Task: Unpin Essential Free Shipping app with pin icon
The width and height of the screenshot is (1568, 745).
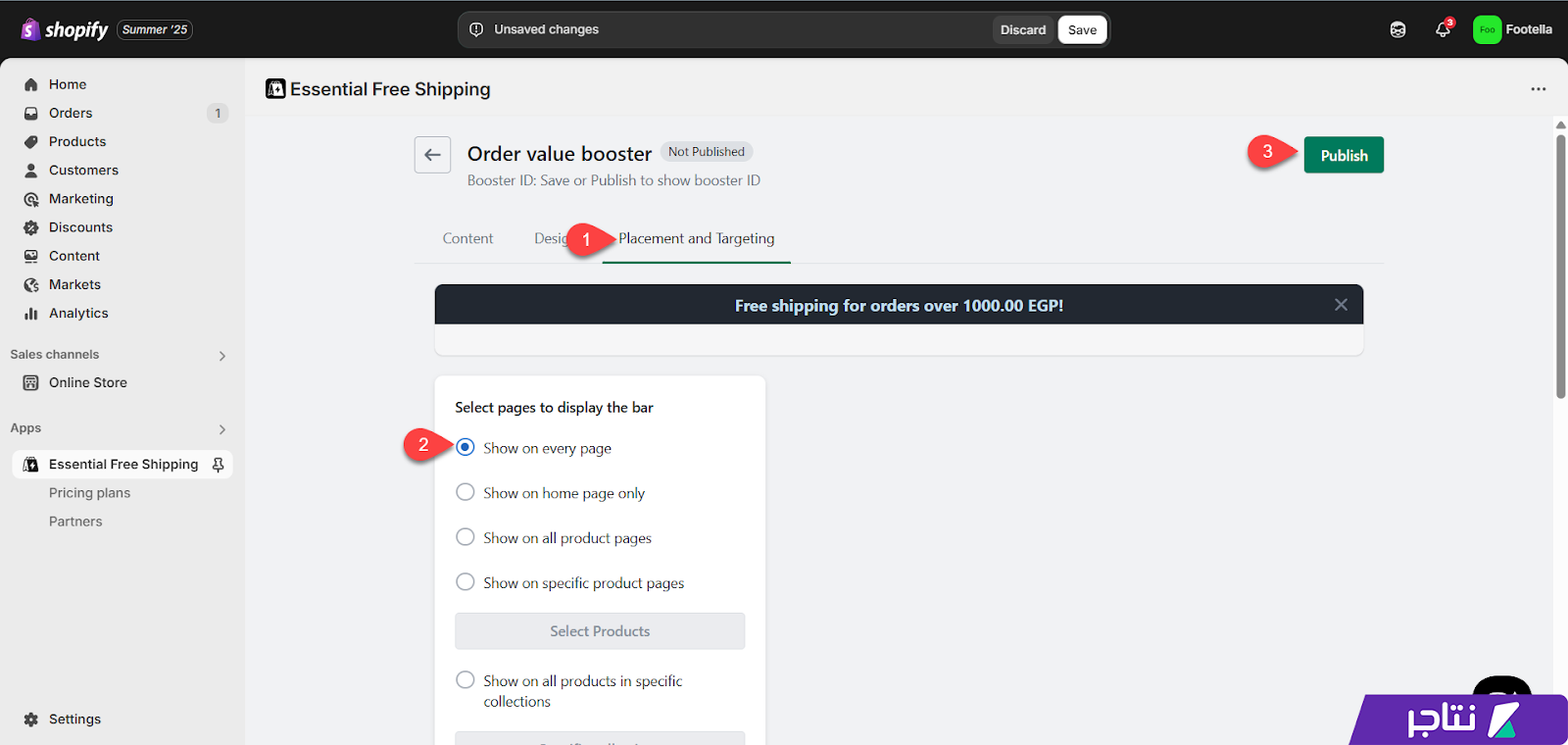Action: 219,465
